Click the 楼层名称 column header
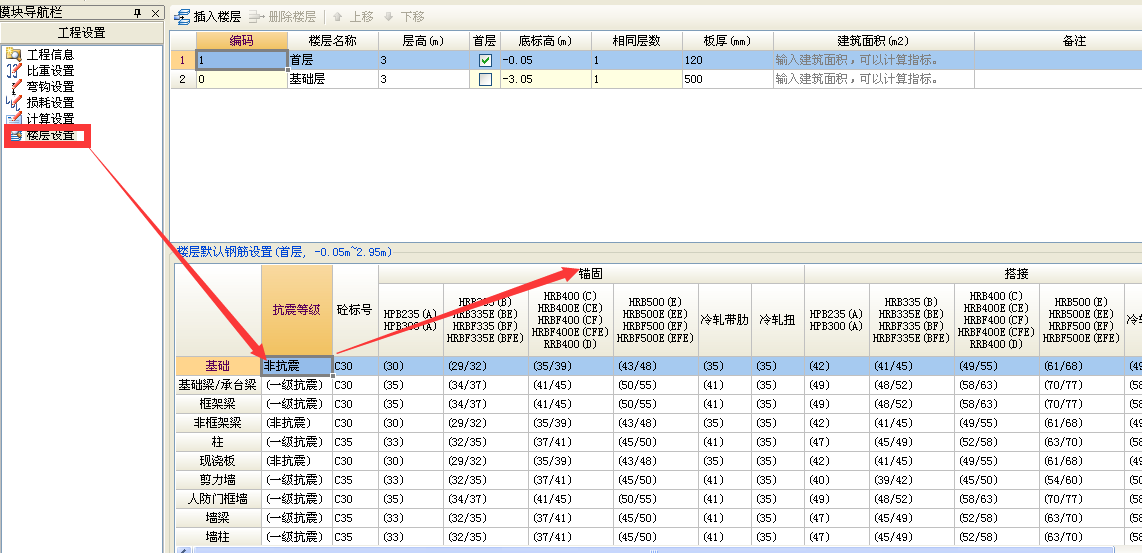Image resolution: width=1142 pixels, height=553 pixels. click(333, 41)
